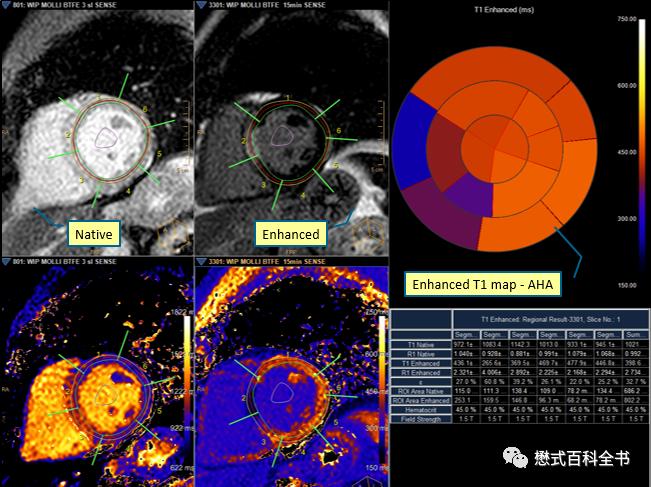Open the dropdown triangle of the enhanced grayscale 15min viewport
Image resolution: width=651 pixels, height=487 pixels.
[x=201, y=5]
